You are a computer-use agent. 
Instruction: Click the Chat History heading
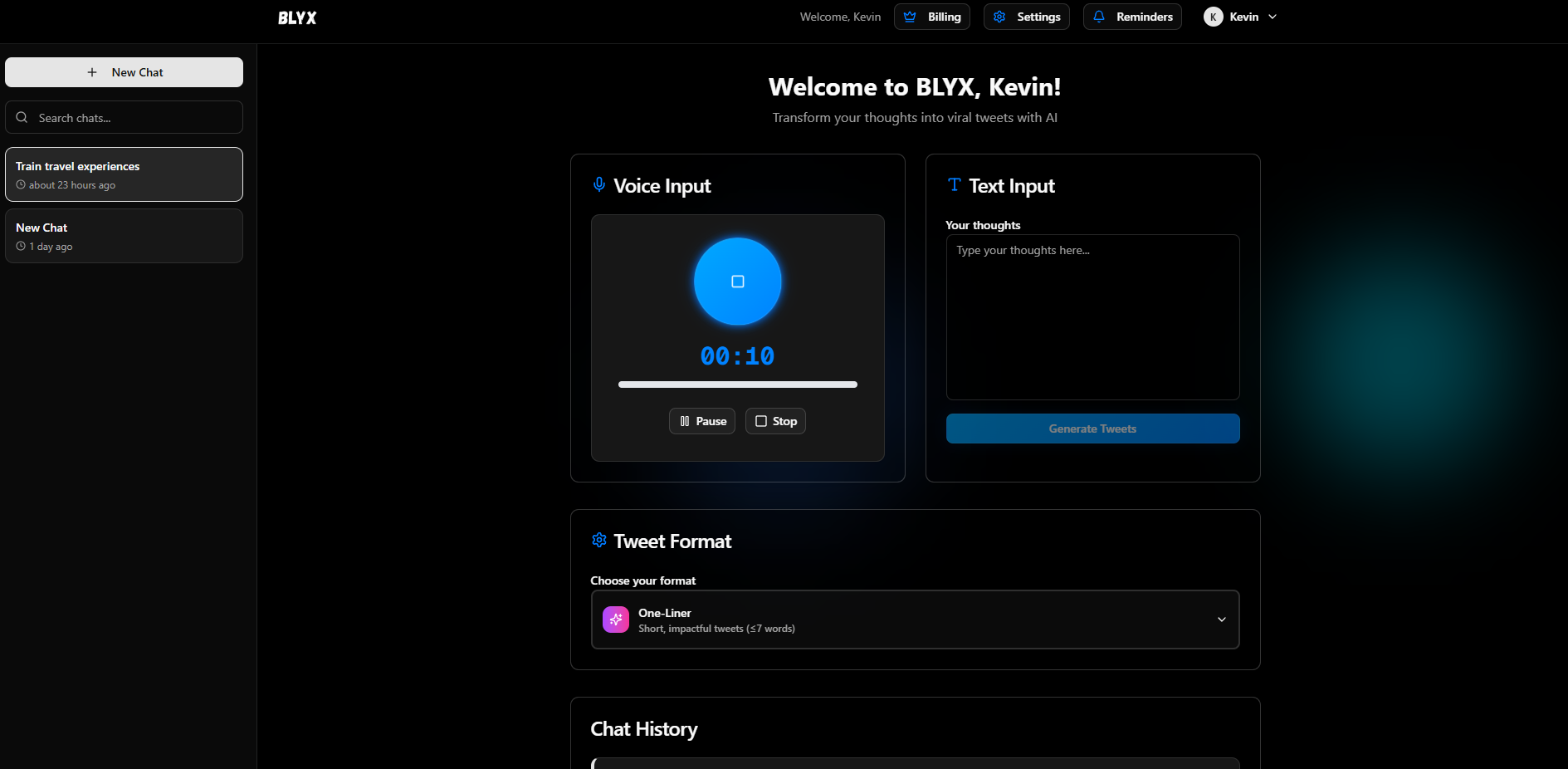[644, 729]
